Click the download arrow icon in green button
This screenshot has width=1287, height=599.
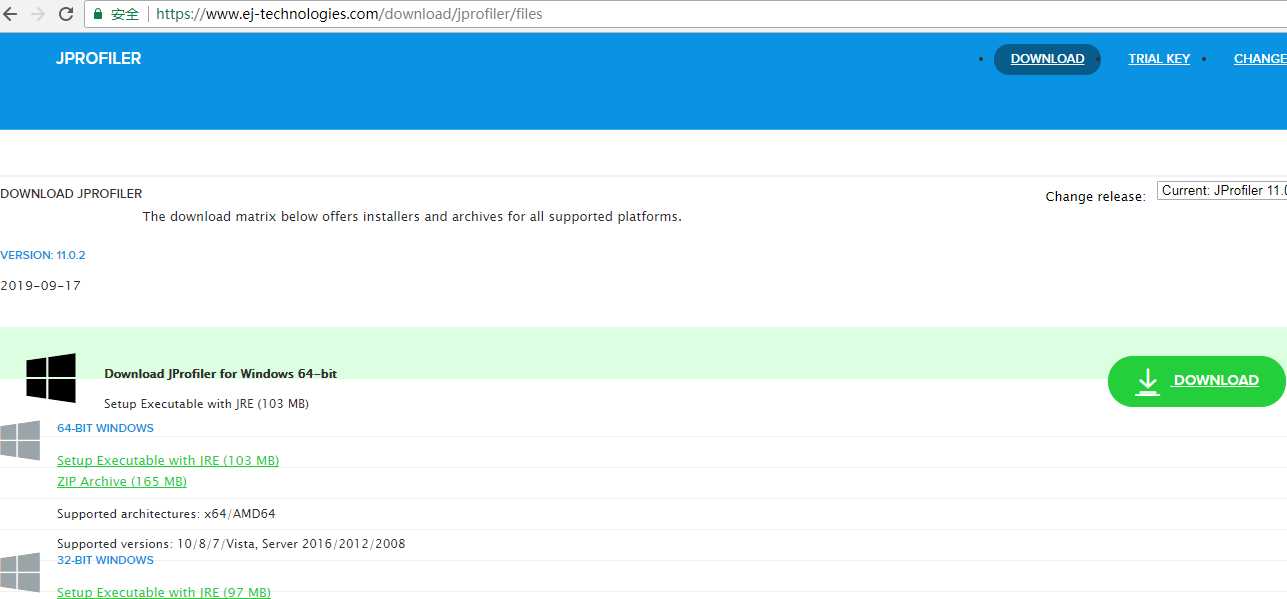[x=1147, y=381]
